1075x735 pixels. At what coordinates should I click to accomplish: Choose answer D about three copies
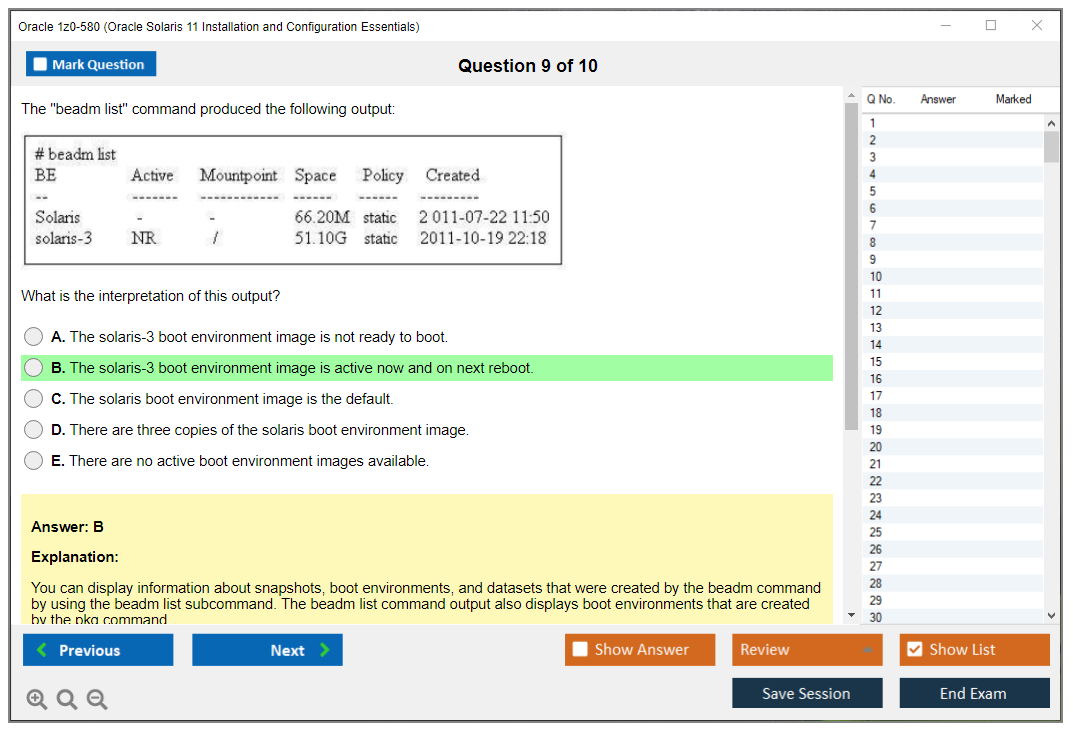34,430
